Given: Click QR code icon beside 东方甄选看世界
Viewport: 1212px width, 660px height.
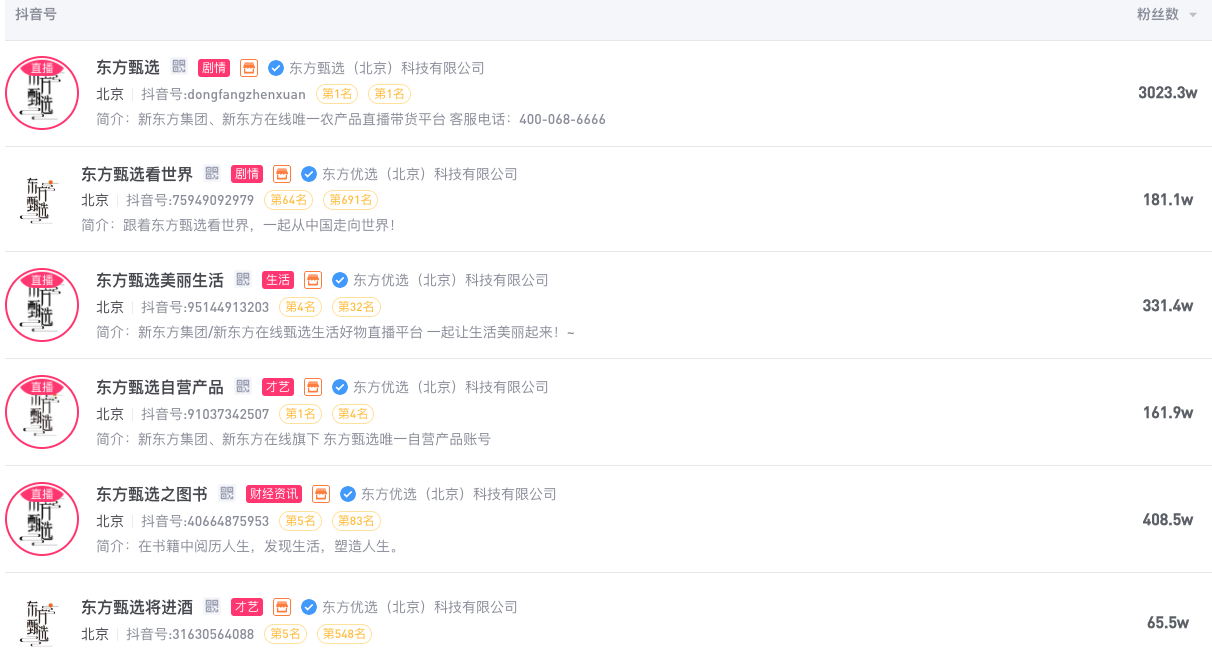Looking at the screenshot, I should pyautogui.click(x=212, y=173).
